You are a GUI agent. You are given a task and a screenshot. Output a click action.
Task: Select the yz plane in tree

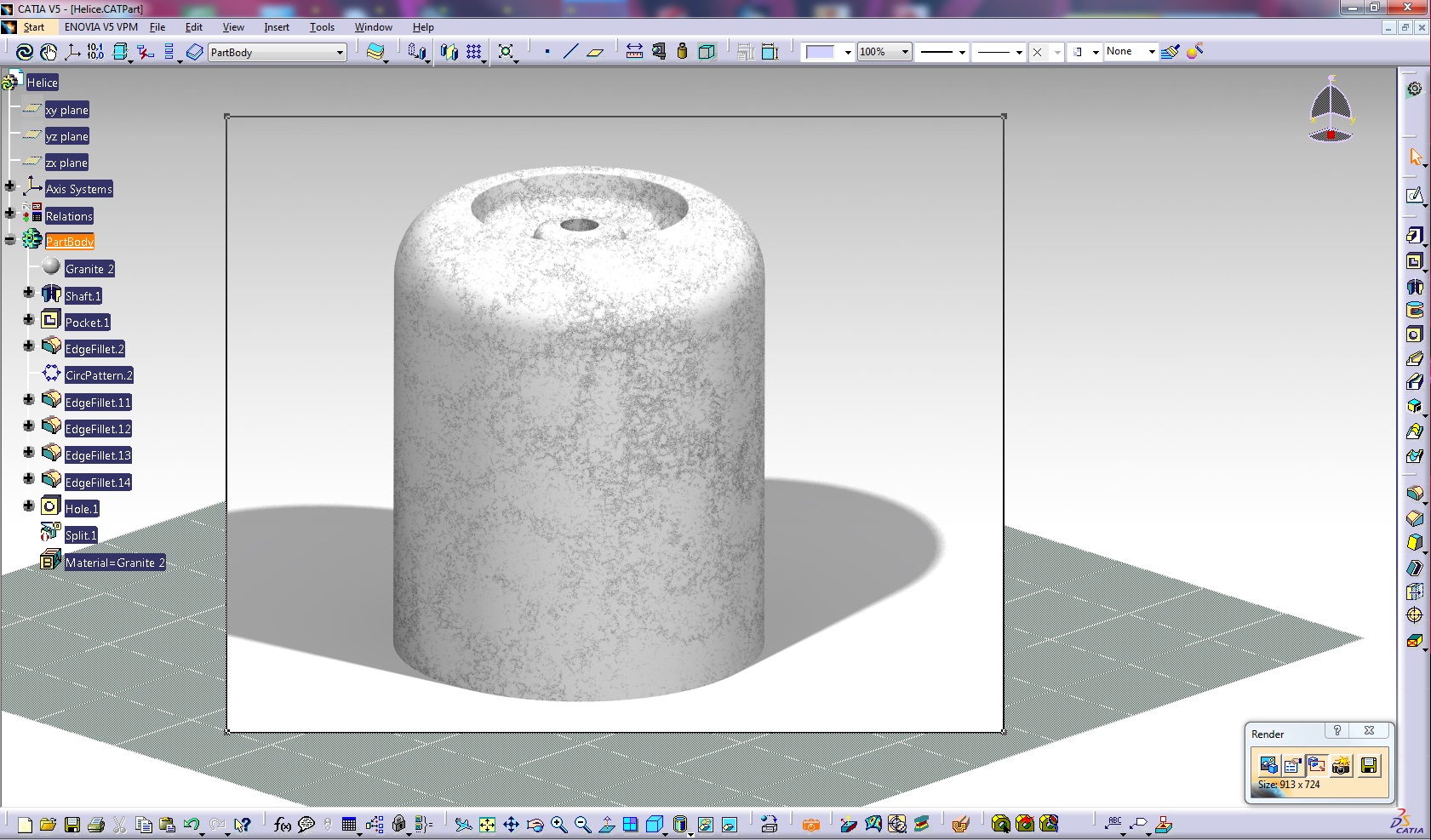(x=67, y=136)
